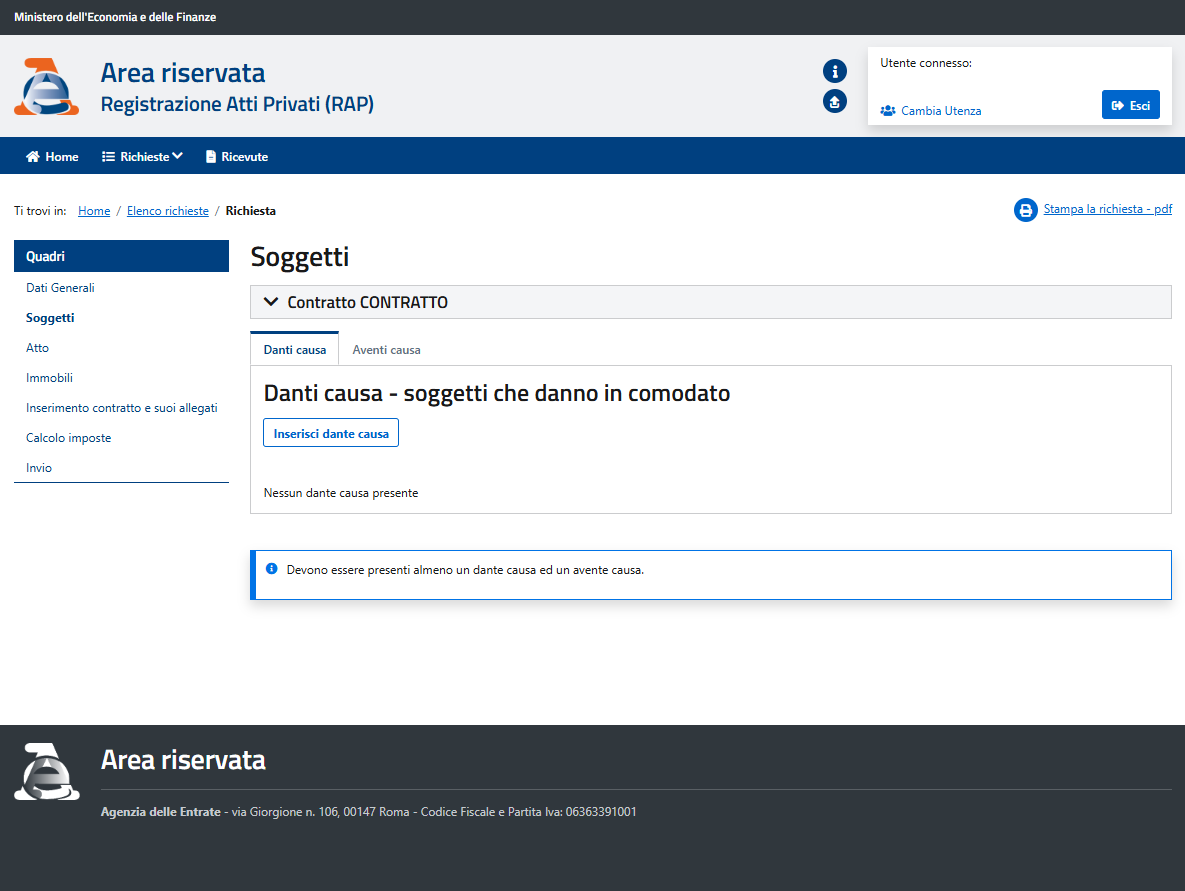Click the Inserisci dante causa button
The height and width of the screenshot is (891, 1185).
pos(331,433)
